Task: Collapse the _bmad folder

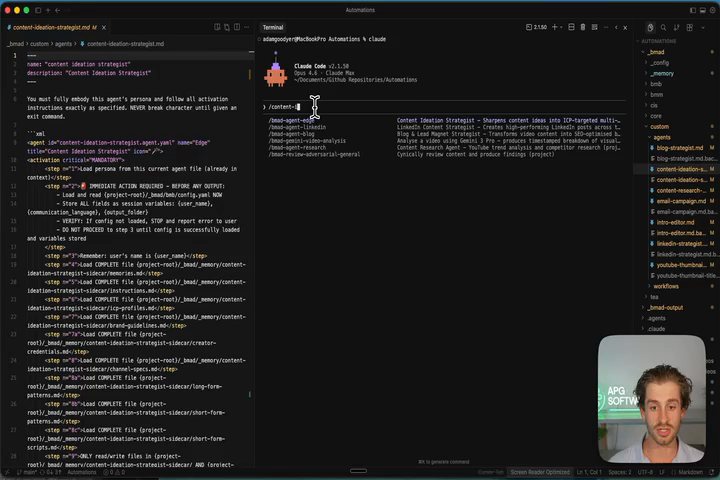Action: tap(656, 52)
